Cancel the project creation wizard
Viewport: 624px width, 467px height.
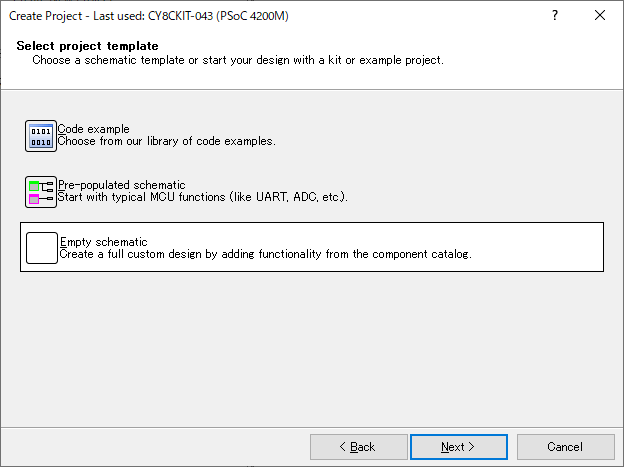coord(566,447)
